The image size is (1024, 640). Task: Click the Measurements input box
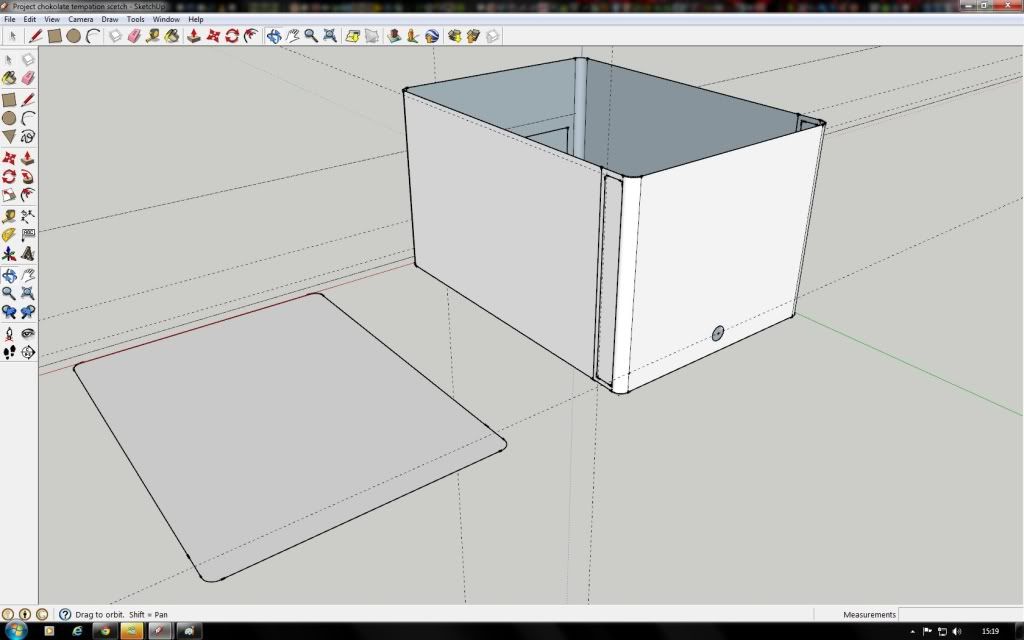(961, 615)
